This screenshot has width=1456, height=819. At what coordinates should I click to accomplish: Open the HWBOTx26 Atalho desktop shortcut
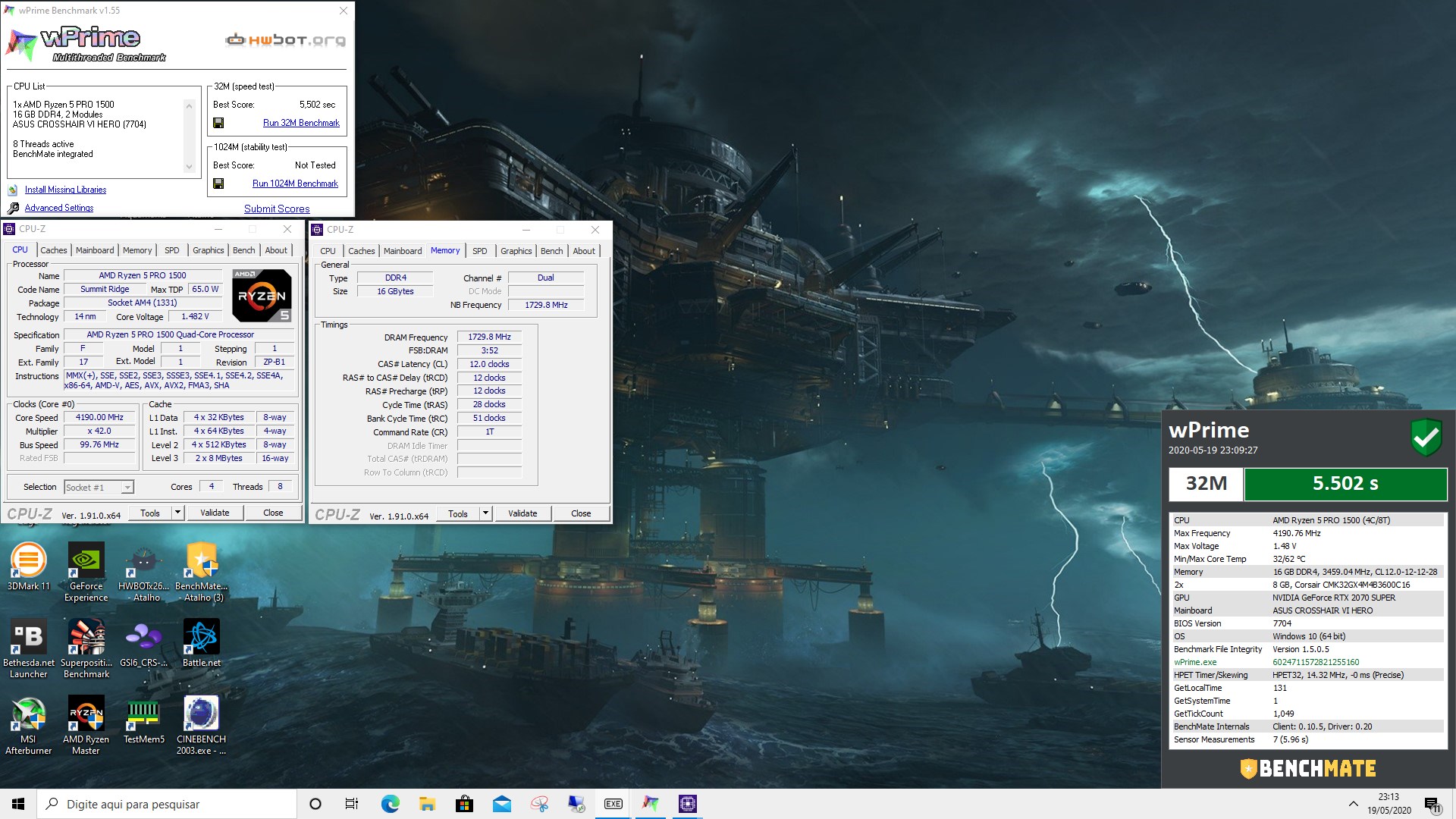pyautogui.click(x=144, y=573)
